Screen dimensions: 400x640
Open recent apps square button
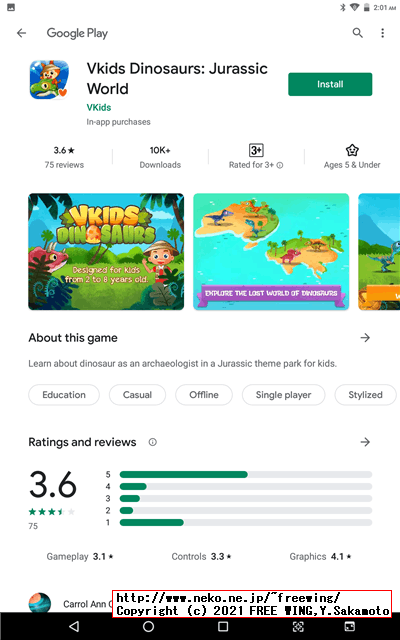223,626
